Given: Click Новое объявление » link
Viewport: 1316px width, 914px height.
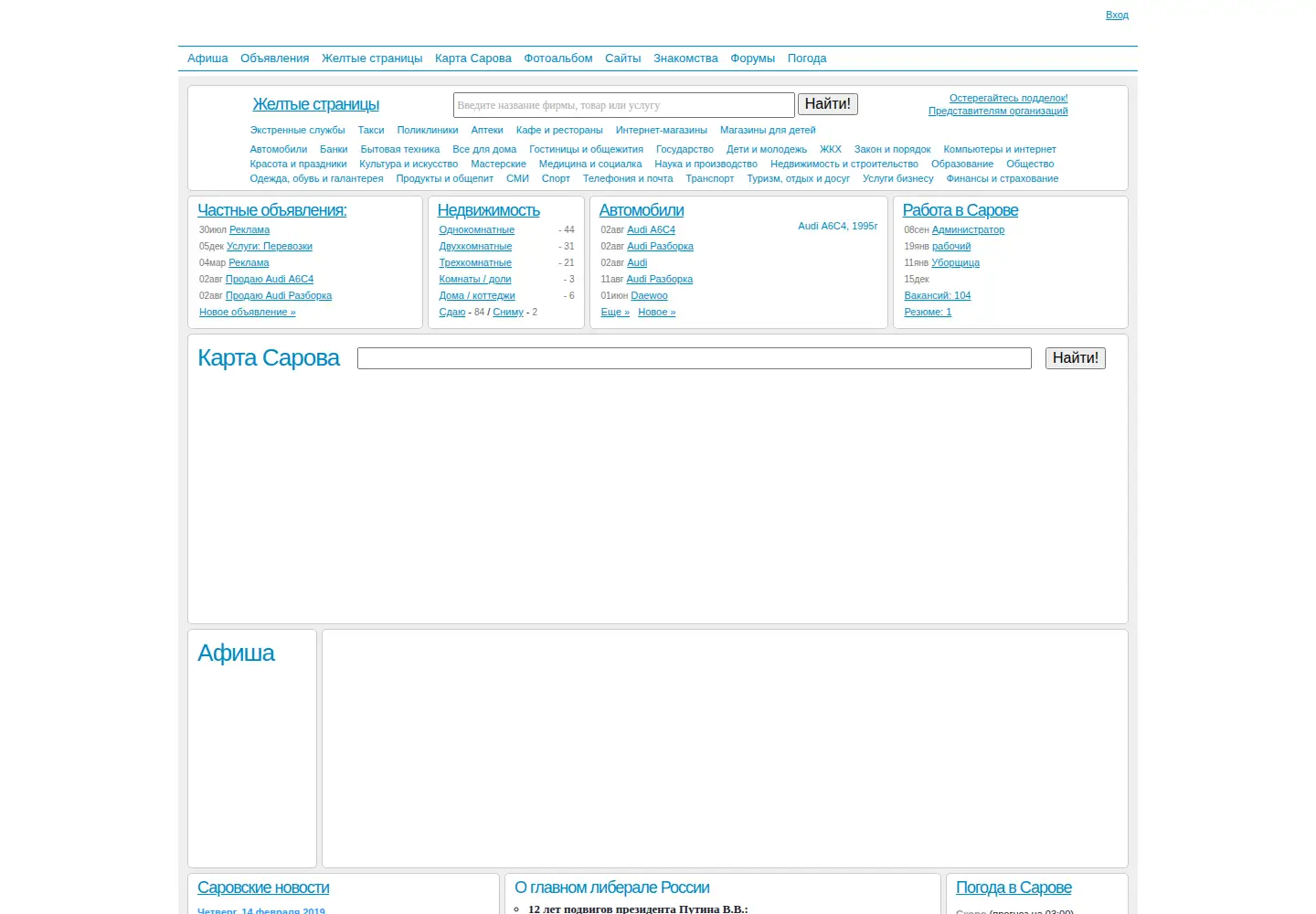Looking at the screenshot, I should pyautogui.click(x=248, y=312).
